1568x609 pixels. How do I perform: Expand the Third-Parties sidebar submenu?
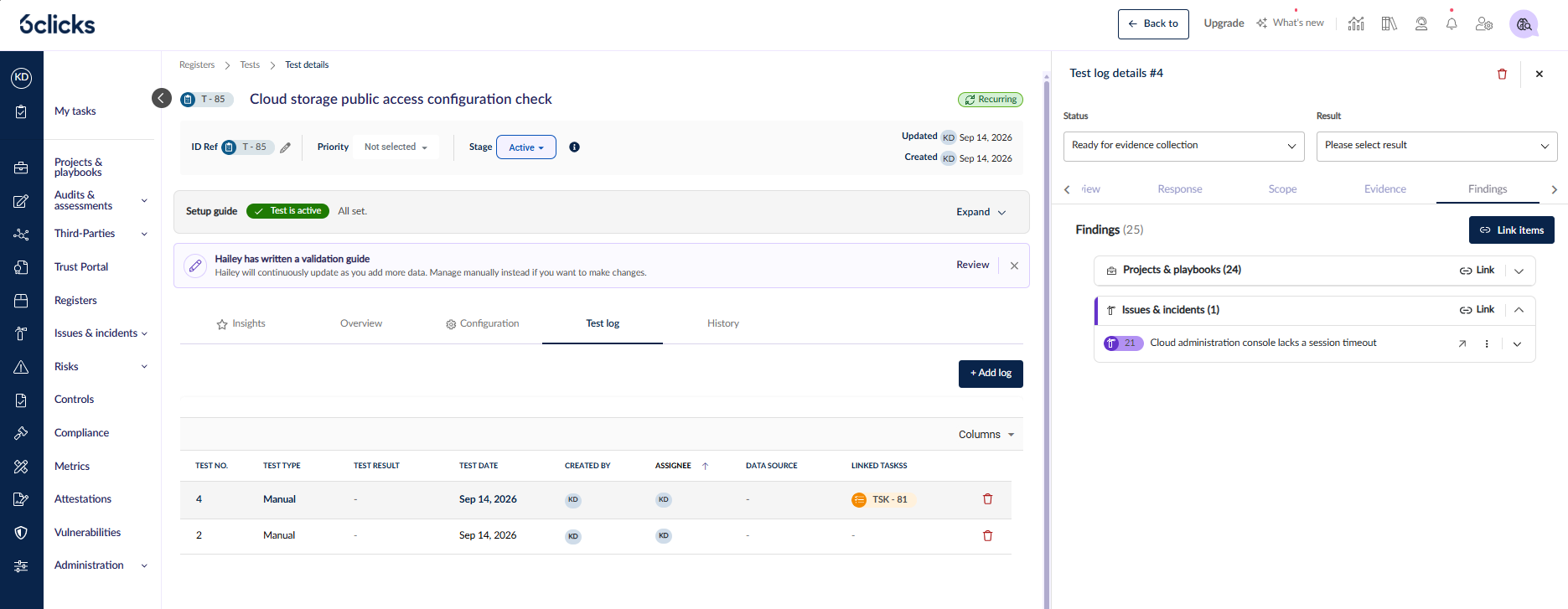tap(144, 235)
